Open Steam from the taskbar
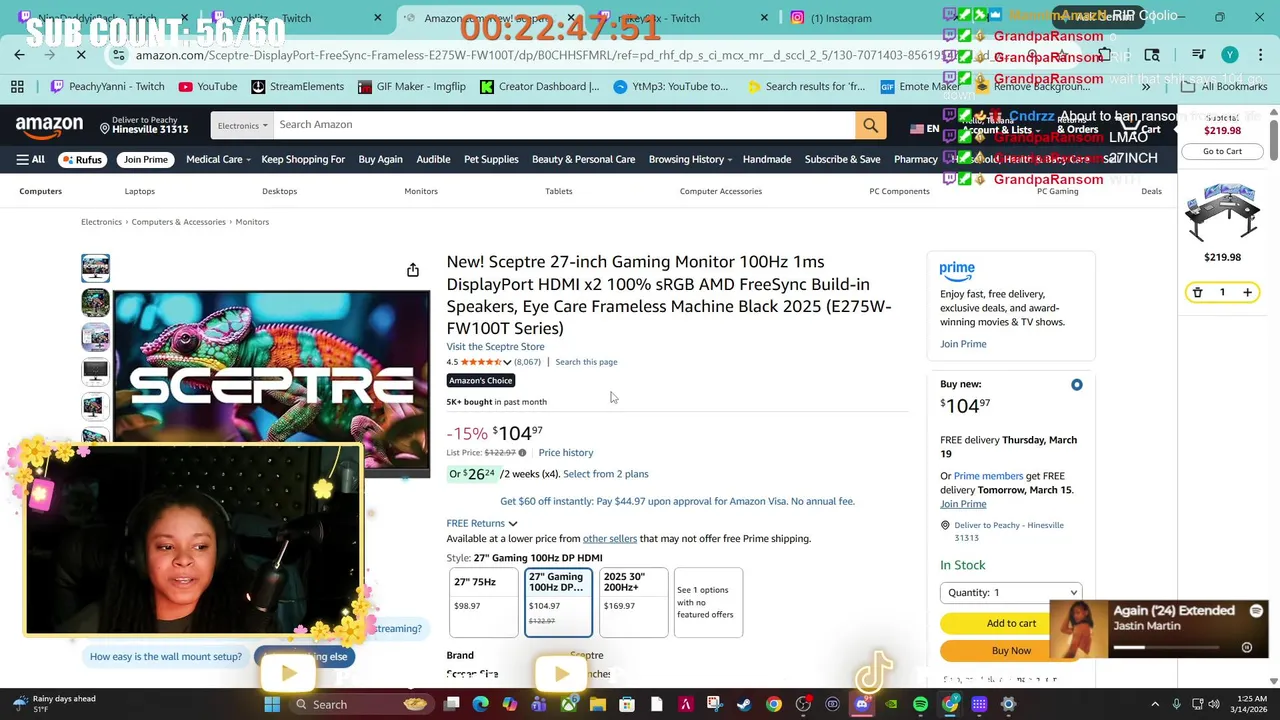 (x=744, y=704)
